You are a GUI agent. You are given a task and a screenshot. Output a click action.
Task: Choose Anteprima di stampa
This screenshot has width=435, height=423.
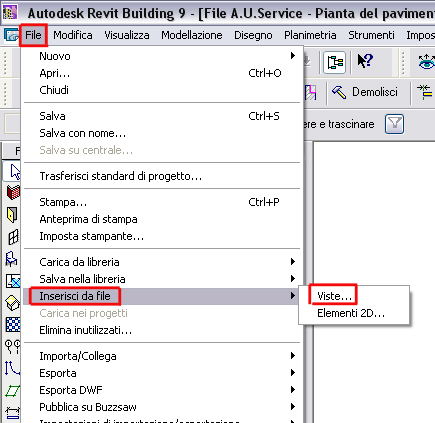tap(162, 219)
